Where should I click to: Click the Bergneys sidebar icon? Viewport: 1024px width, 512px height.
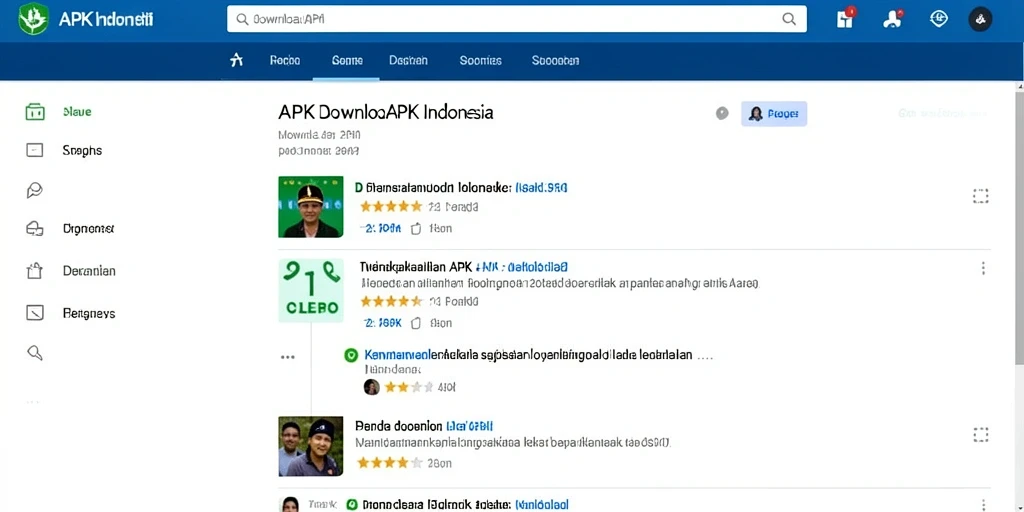(x=35, y=313)
